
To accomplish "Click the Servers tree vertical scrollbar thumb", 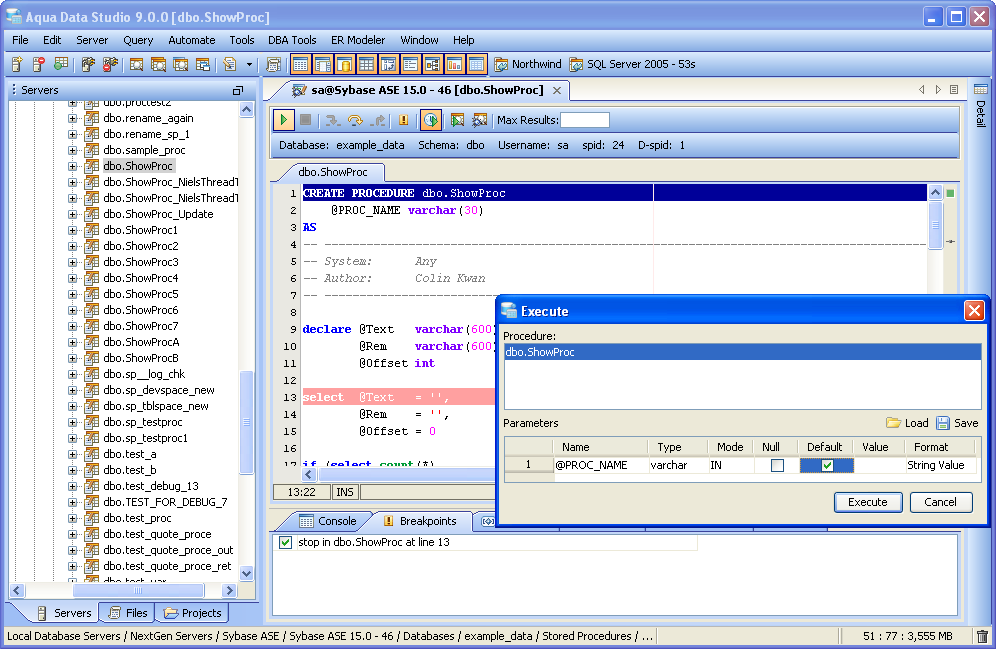I will pos(247,420).
